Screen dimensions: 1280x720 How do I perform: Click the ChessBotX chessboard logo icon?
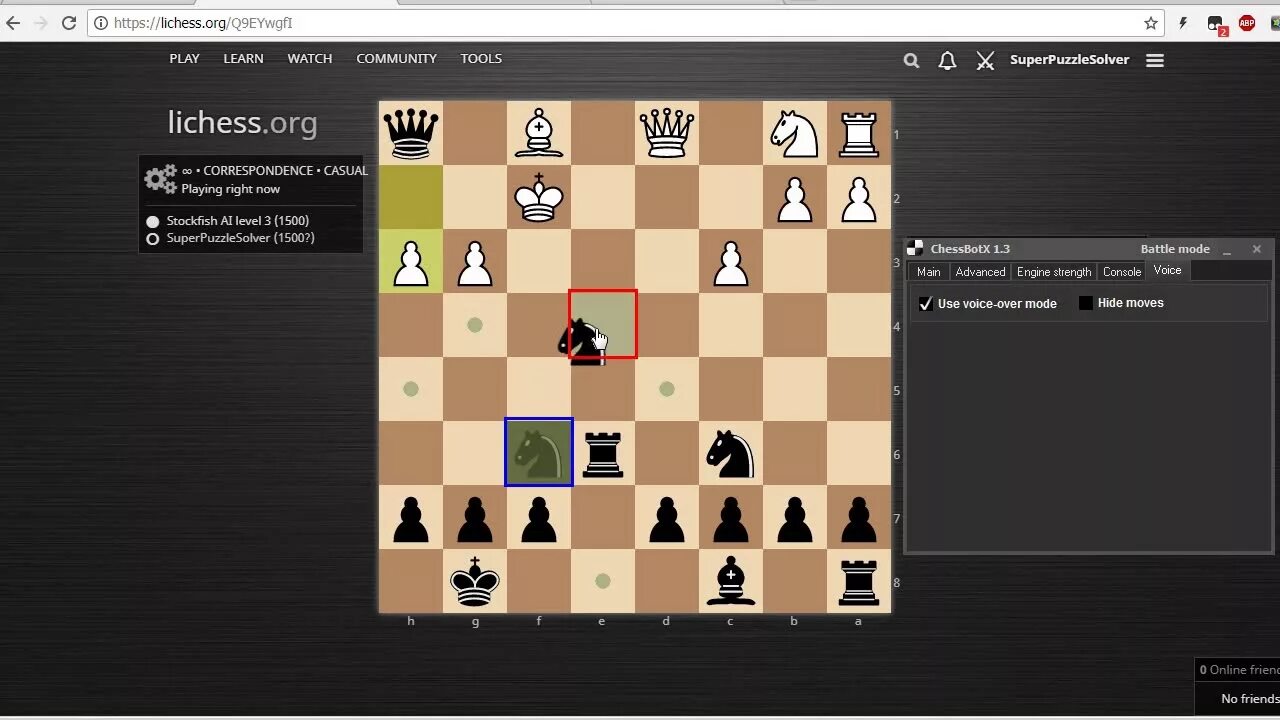click(915, 247)
